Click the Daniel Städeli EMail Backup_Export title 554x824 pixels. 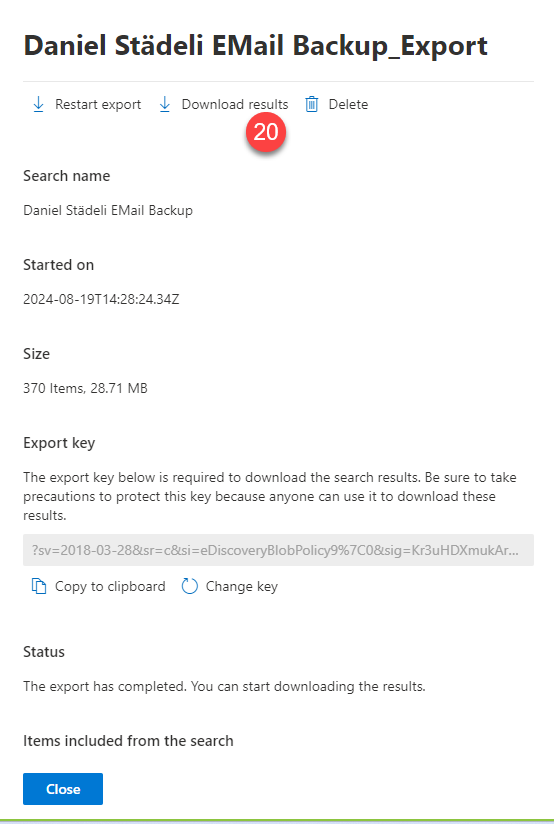click(255, 46)
